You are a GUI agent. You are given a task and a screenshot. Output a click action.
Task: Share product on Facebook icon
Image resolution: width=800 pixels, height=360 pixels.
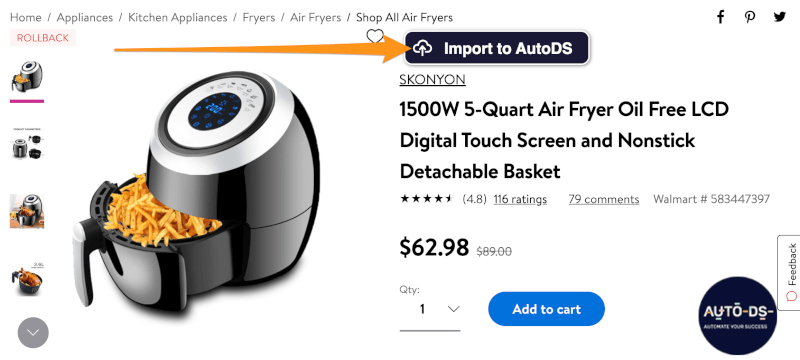pyautogui.click(x=720, y=17)
